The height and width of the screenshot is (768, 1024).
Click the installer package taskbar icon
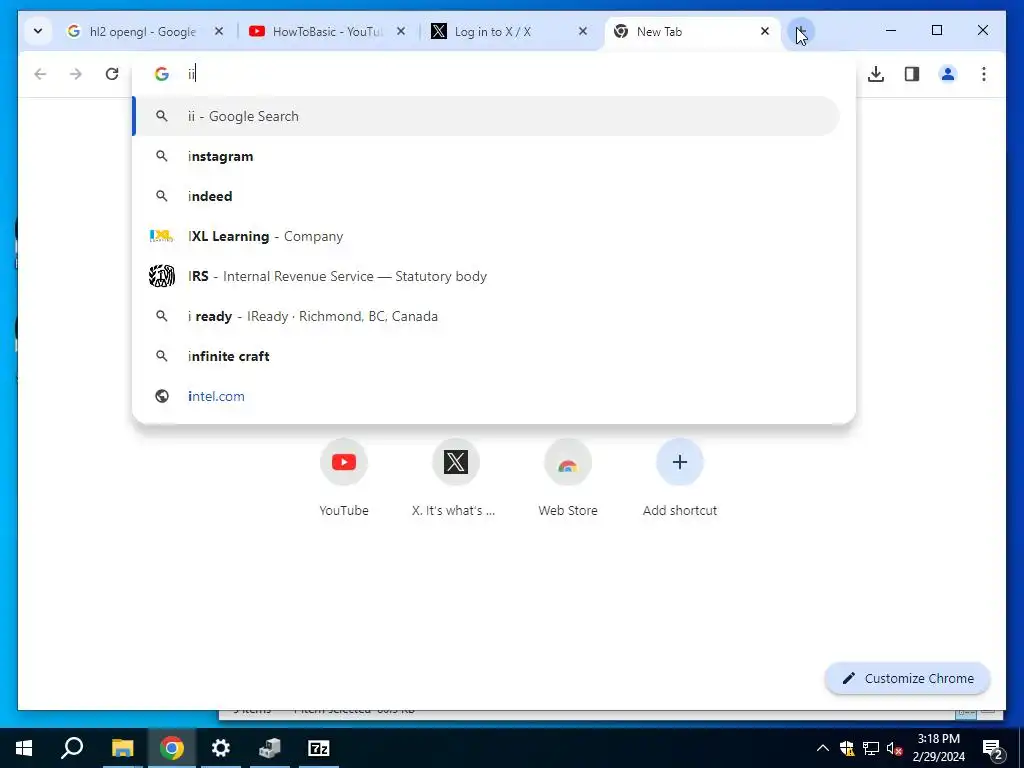(x=269, y=748)
